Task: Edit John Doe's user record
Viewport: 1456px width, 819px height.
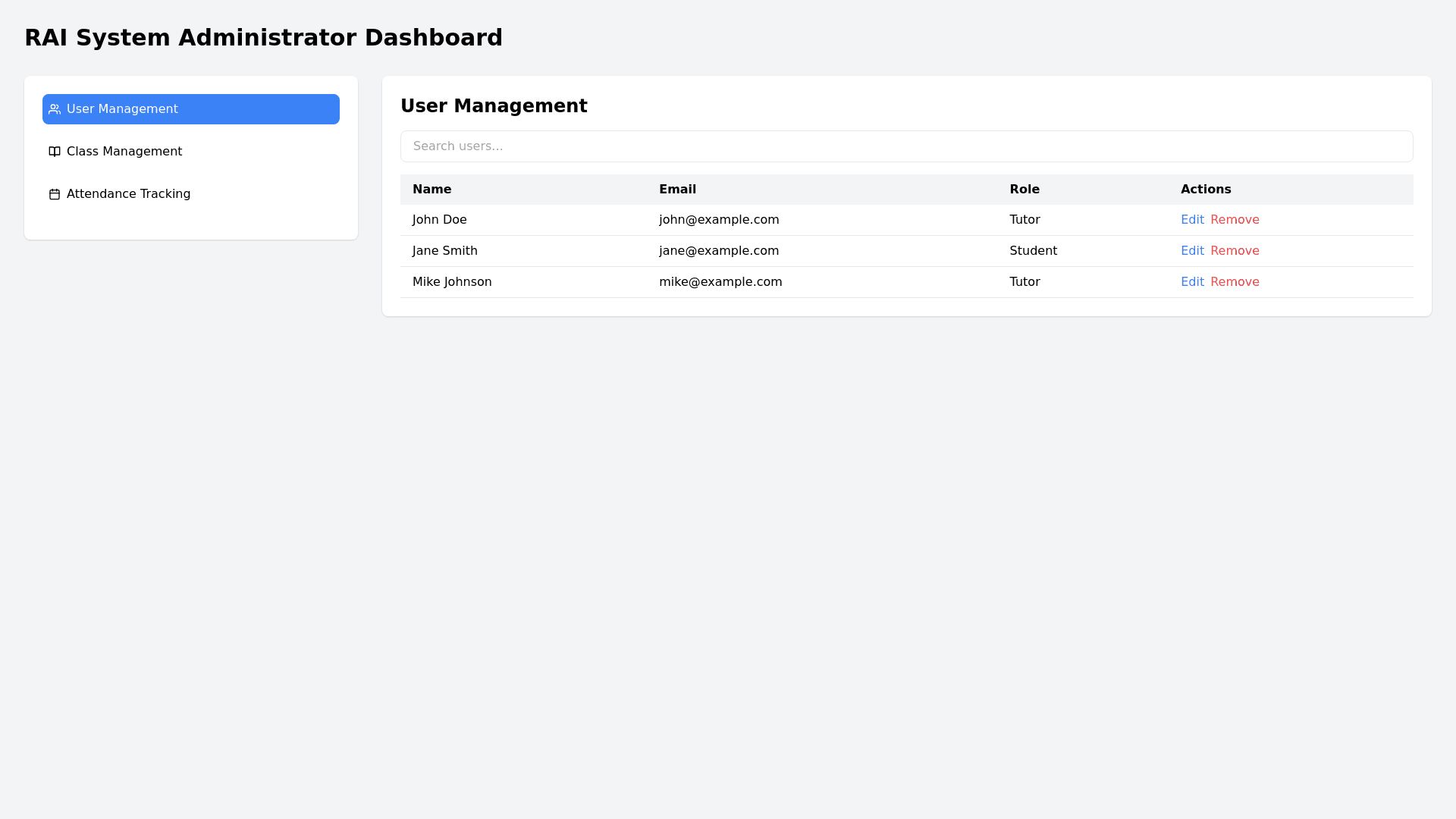Action: point(1192,220)
